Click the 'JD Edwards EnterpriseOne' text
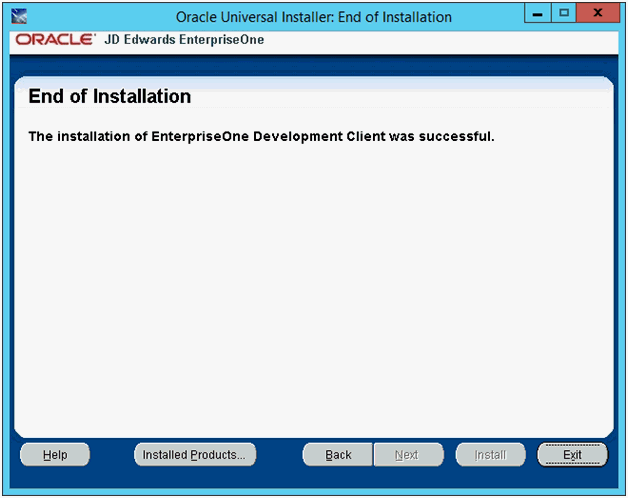 [184, 40]
